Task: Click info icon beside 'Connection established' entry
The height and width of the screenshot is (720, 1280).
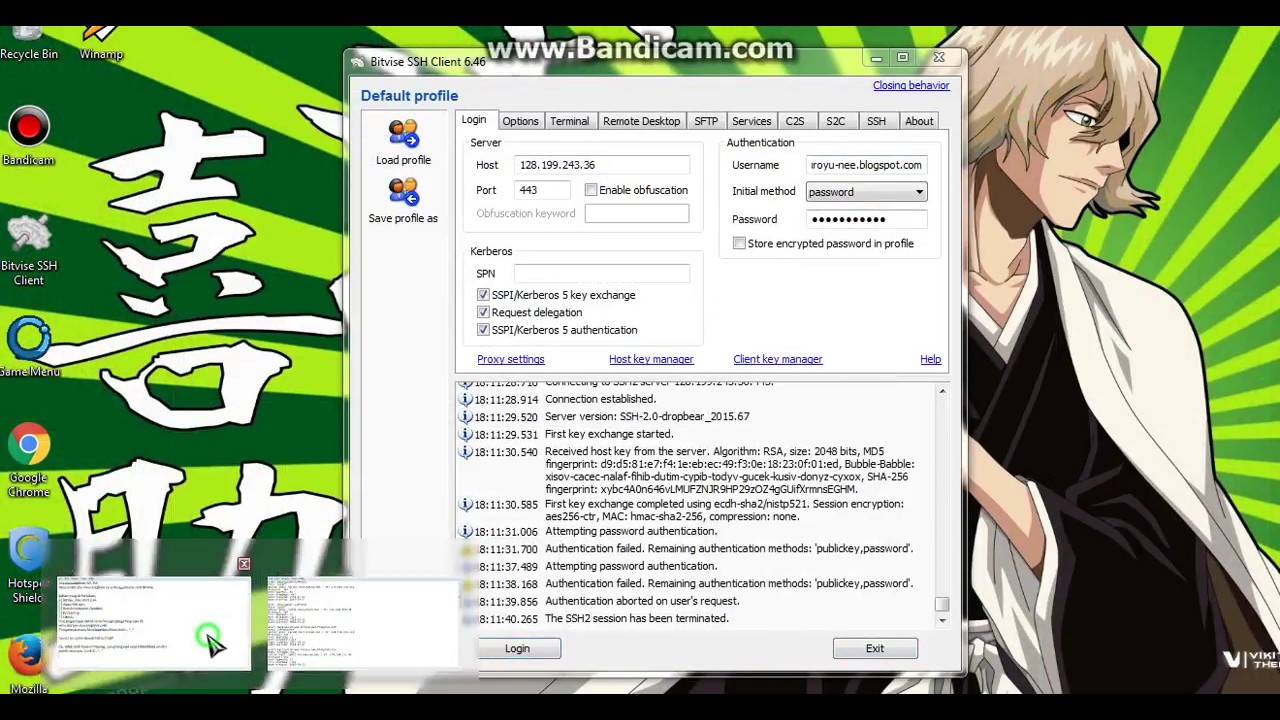Action: pyautogui.click(x=465, y=399)
